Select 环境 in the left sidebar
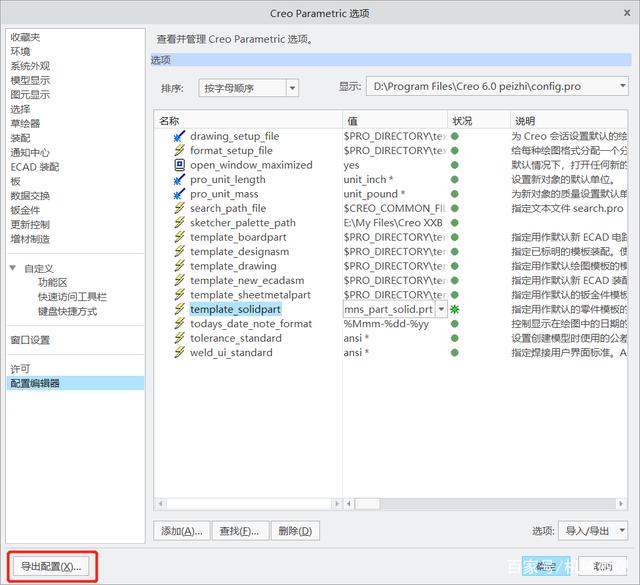640x585 pixels. click(20, 51)
